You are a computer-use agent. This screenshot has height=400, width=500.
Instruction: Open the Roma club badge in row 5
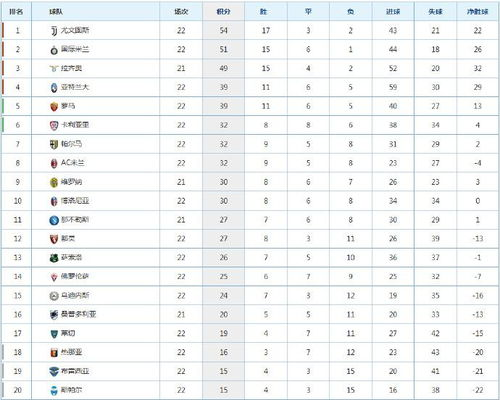[54, 107]
